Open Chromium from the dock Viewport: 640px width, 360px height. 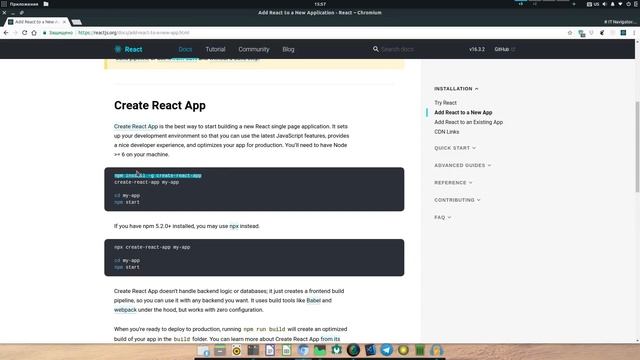pos(303,350)
